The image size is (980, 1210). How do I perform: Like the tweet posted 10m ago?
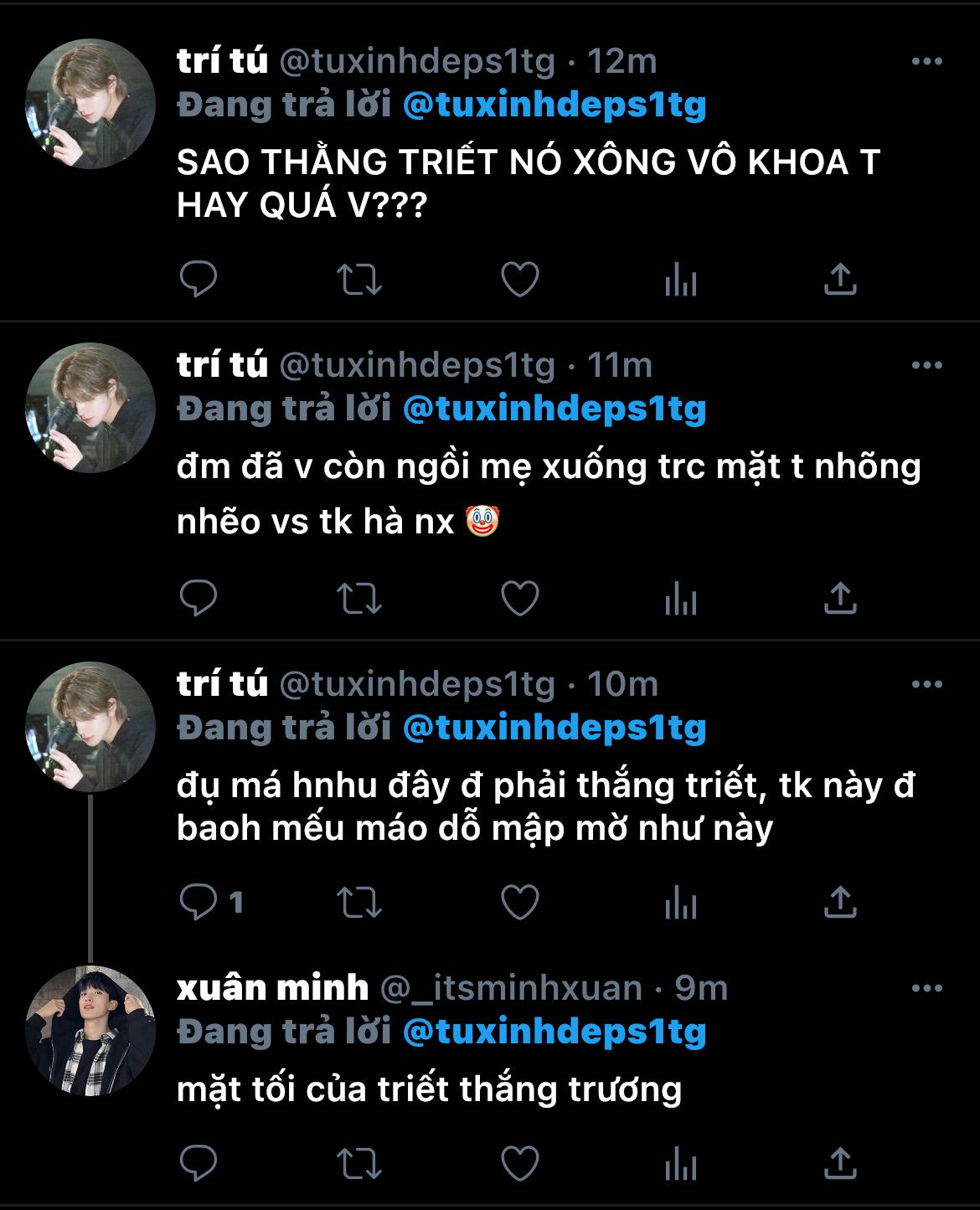[x=519, y=903]
